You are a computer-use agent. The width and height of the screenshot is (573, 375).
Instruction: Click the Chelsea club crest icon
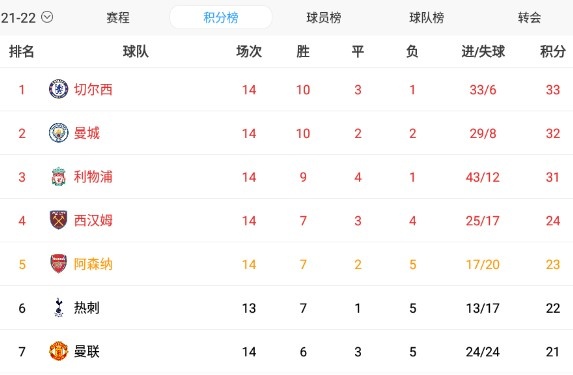58,89
